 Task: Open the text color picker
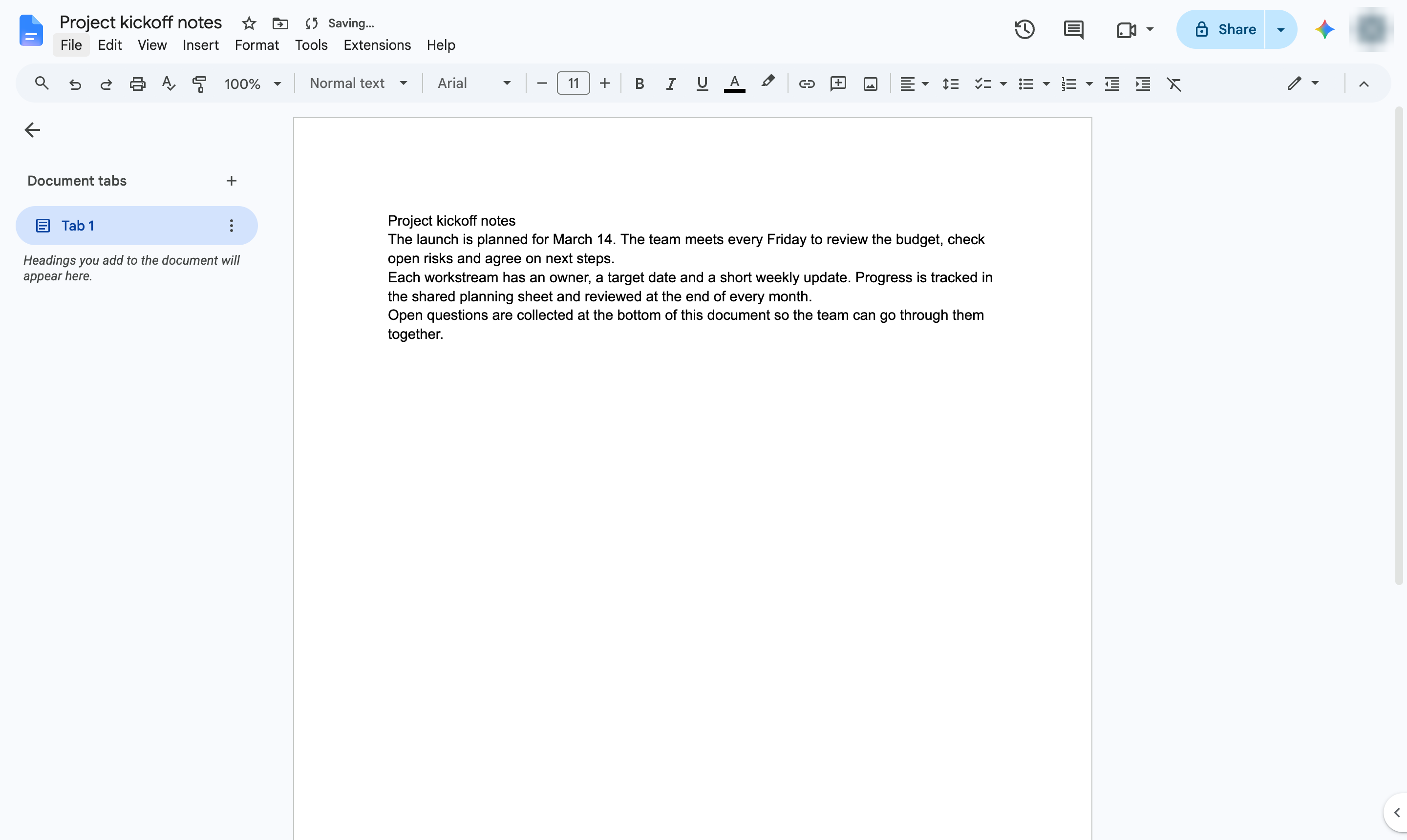(x=734, y=84)
